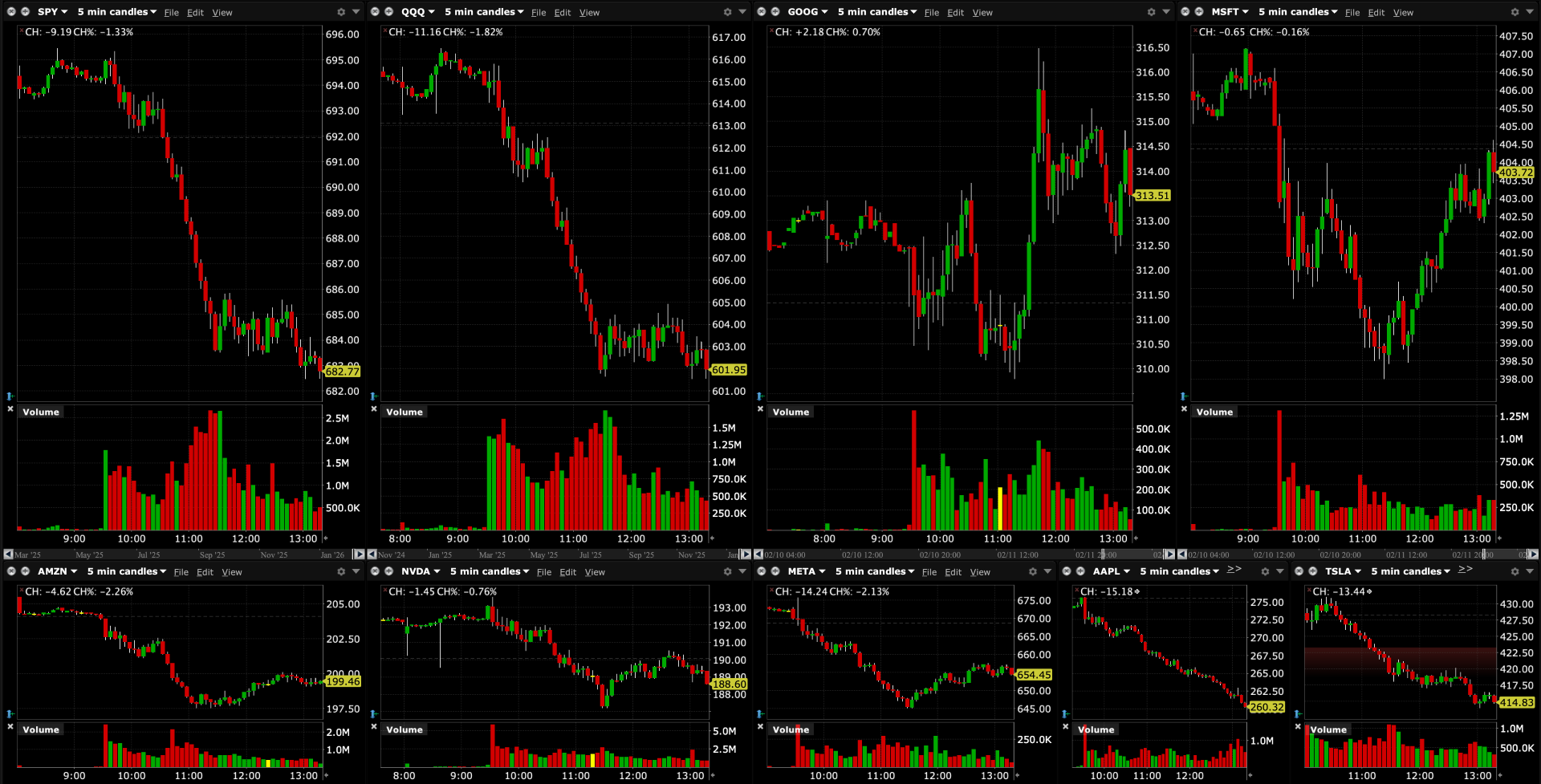Click the SPY time range slider bar
Viewport: 1541px width, 784px height.
tap(183, 554)
